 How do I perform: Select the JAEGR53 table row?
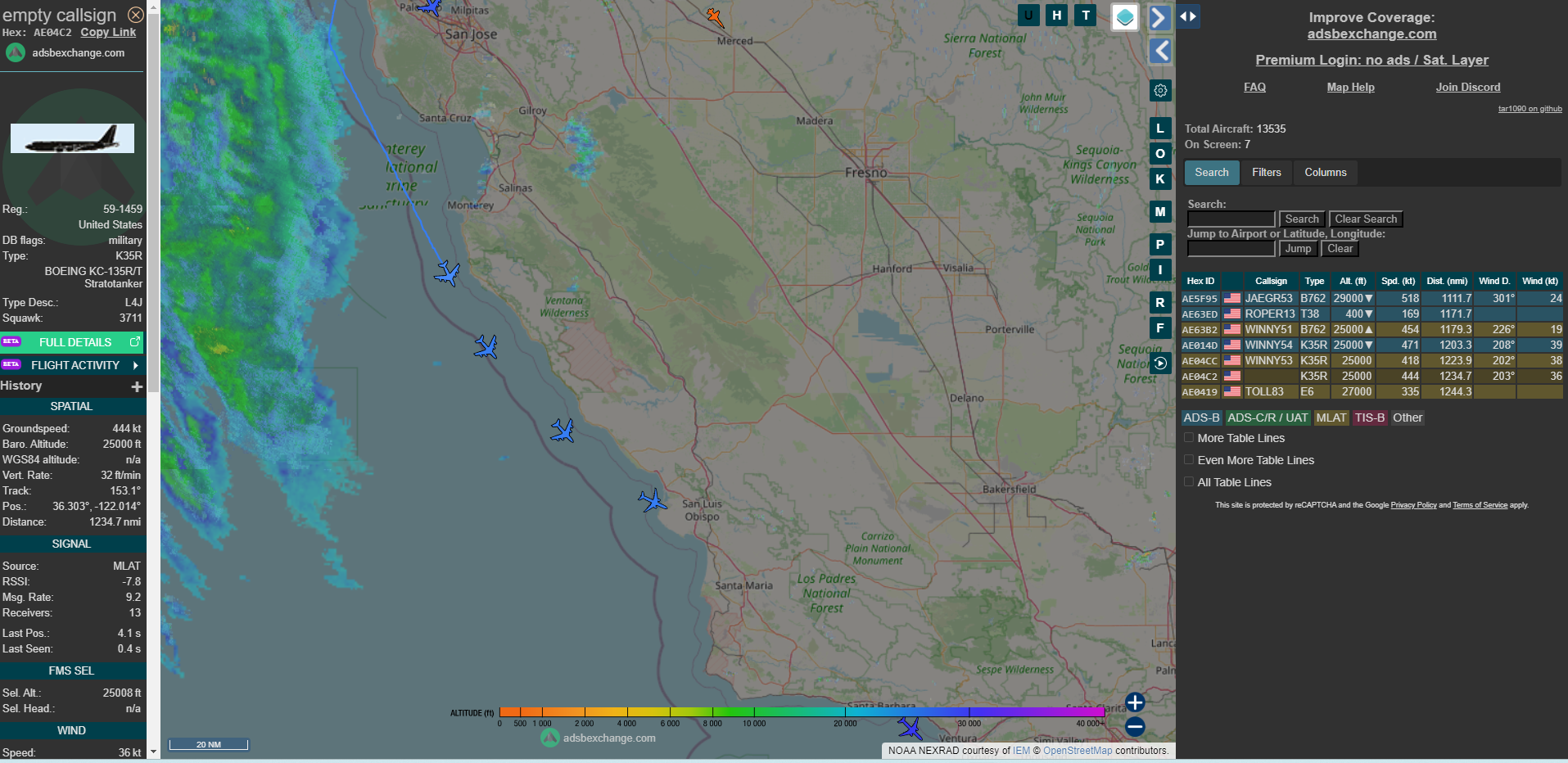1372,299
